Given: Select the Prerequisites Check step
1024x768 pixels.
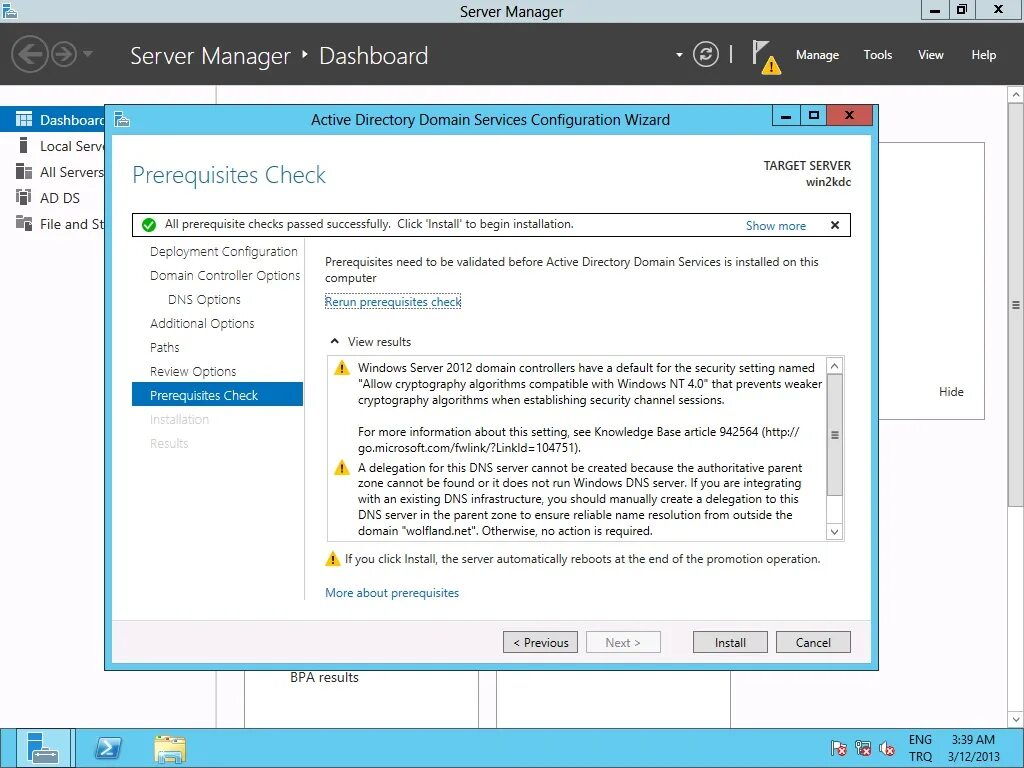Looking at the screenshot, I should 217,394.
